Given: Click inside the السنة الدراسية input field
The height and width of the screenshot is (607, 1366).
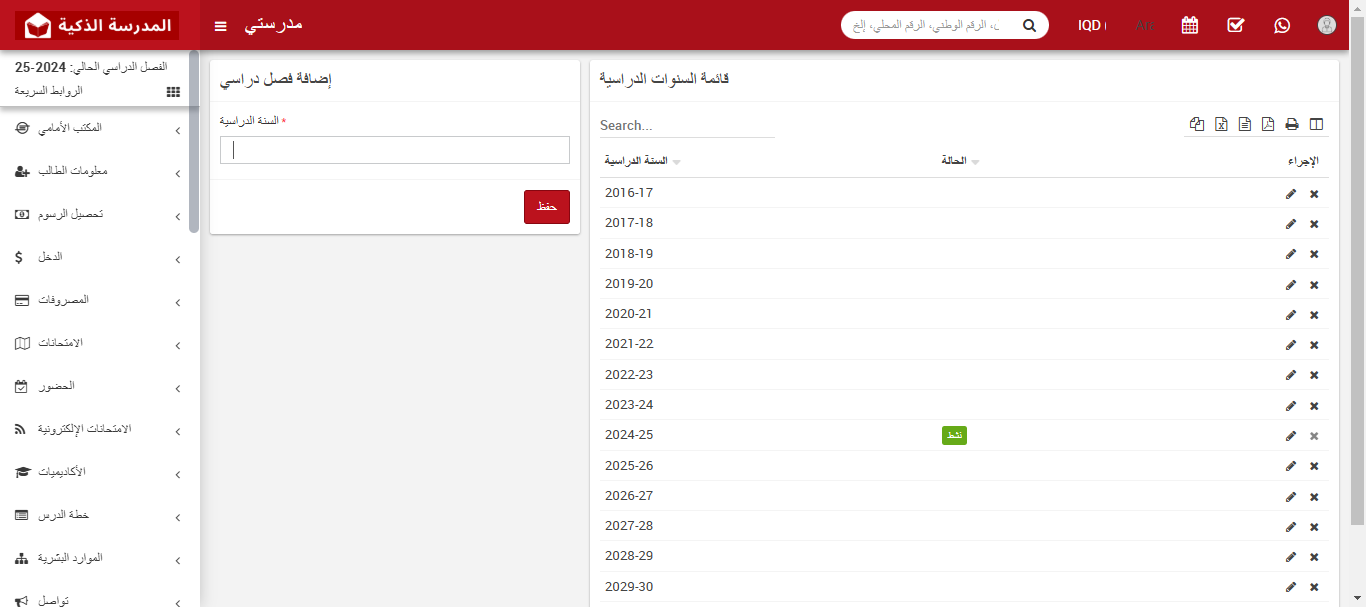Looking at the screenshot, I should pos(394,149).
